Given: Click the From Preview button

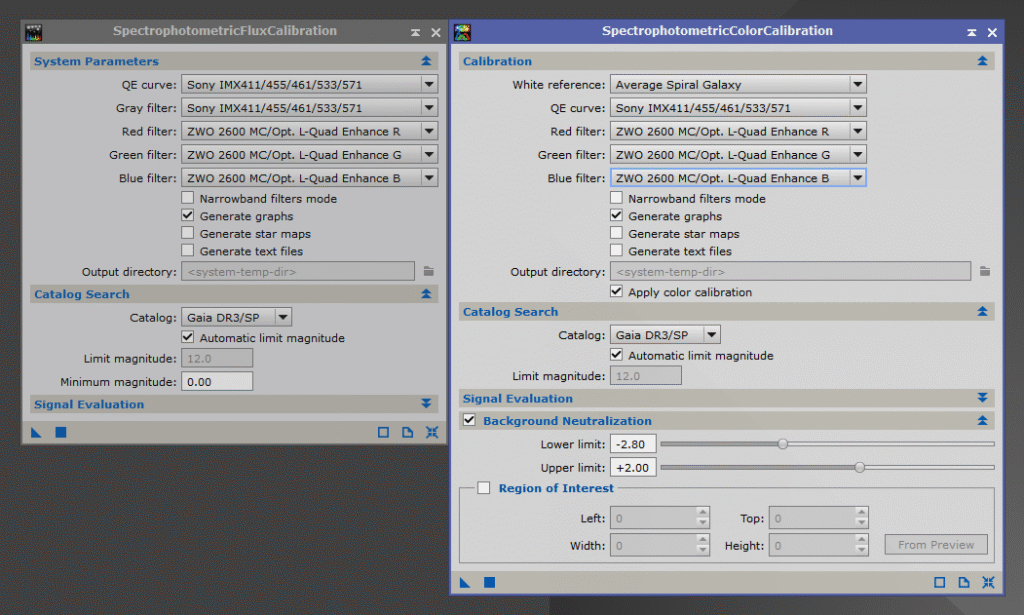Looking at the screenshot, I should point(936,544).
